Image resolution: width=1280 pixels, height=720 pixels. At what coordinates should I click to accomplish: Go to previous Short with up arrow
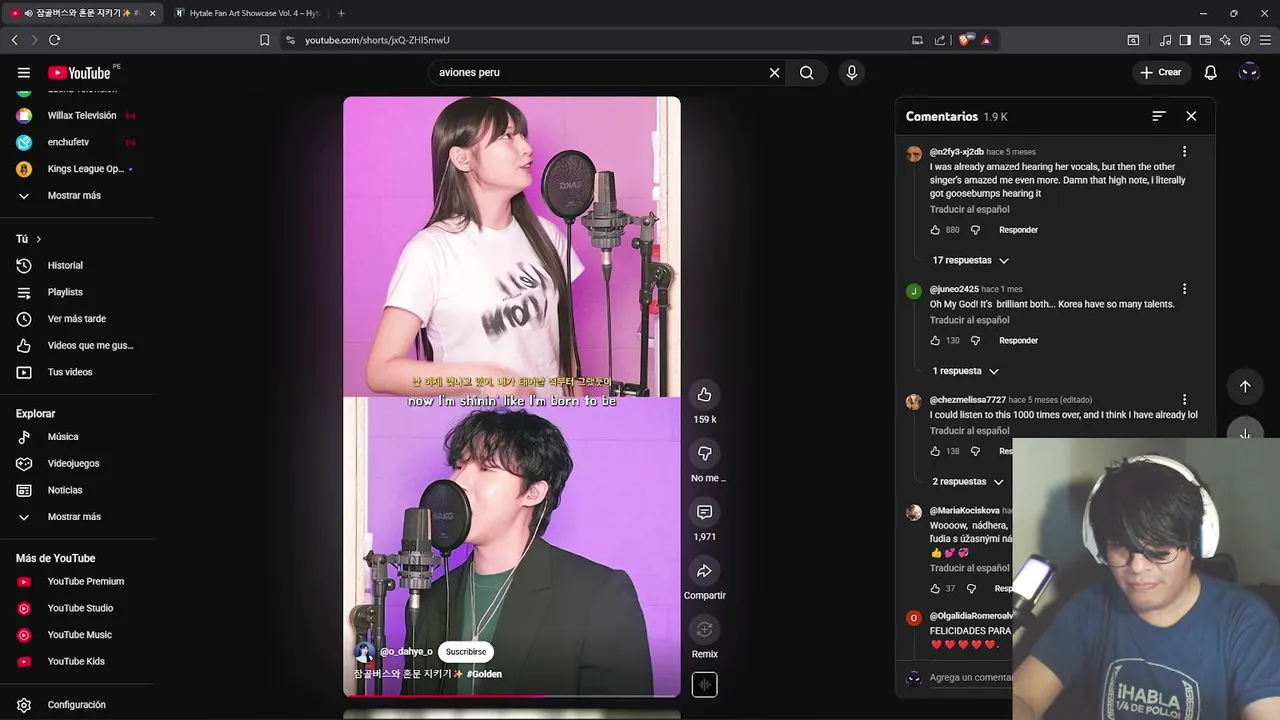1245,386
